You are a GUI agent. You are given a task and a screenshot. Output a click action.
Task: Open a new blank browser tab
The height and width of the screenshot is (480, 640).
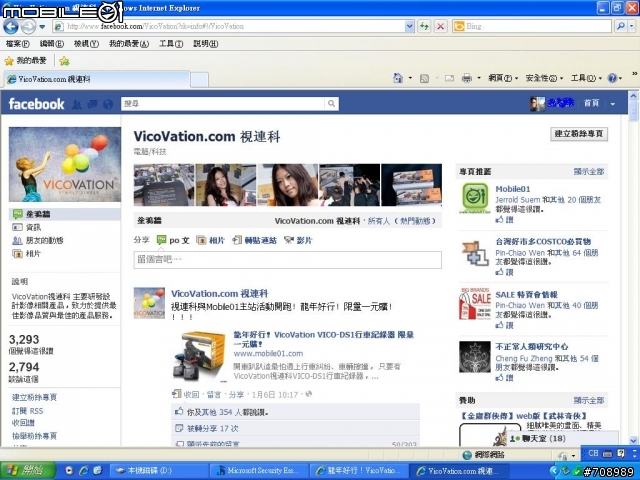pyautogui.click(x=200, y=80)
